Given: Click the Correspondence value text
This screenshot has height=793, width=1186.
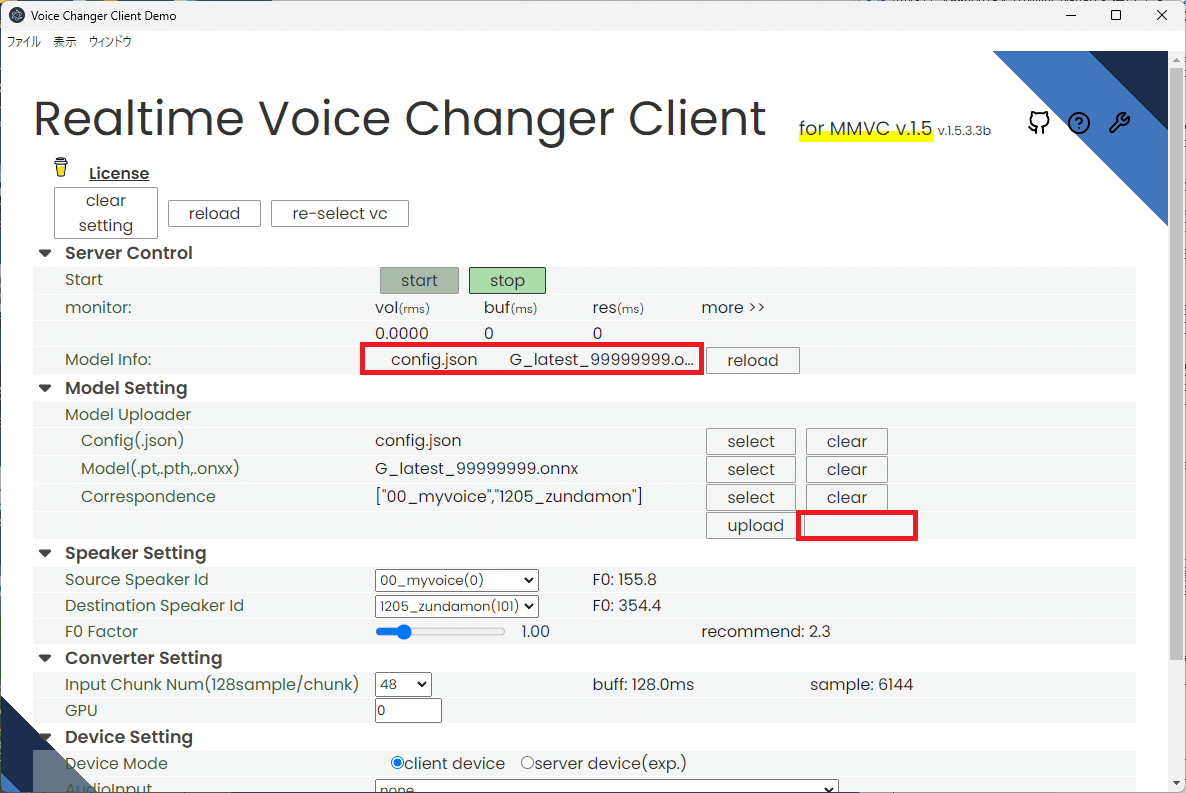Looking at the screenshot, I should [x=508, y=496].
